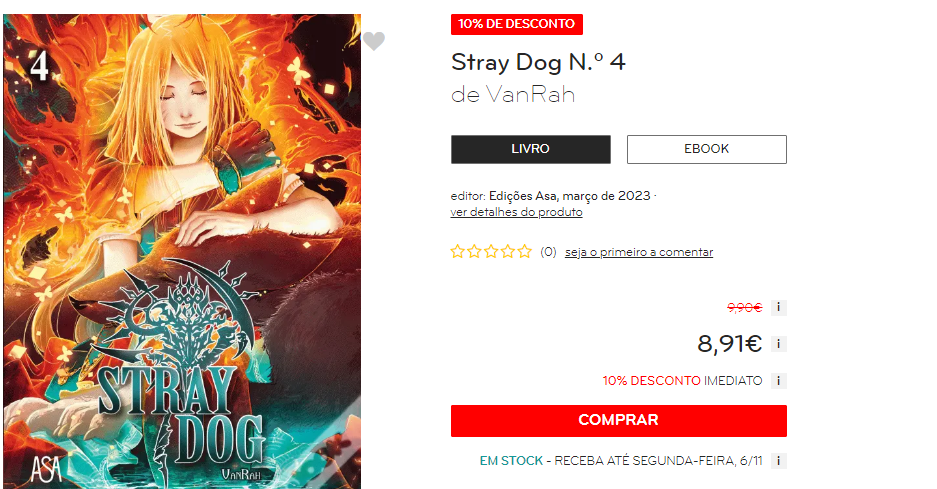Open the VanRah author name
Image resolution: width=937 pixels, height=489 pixels.
530,94
